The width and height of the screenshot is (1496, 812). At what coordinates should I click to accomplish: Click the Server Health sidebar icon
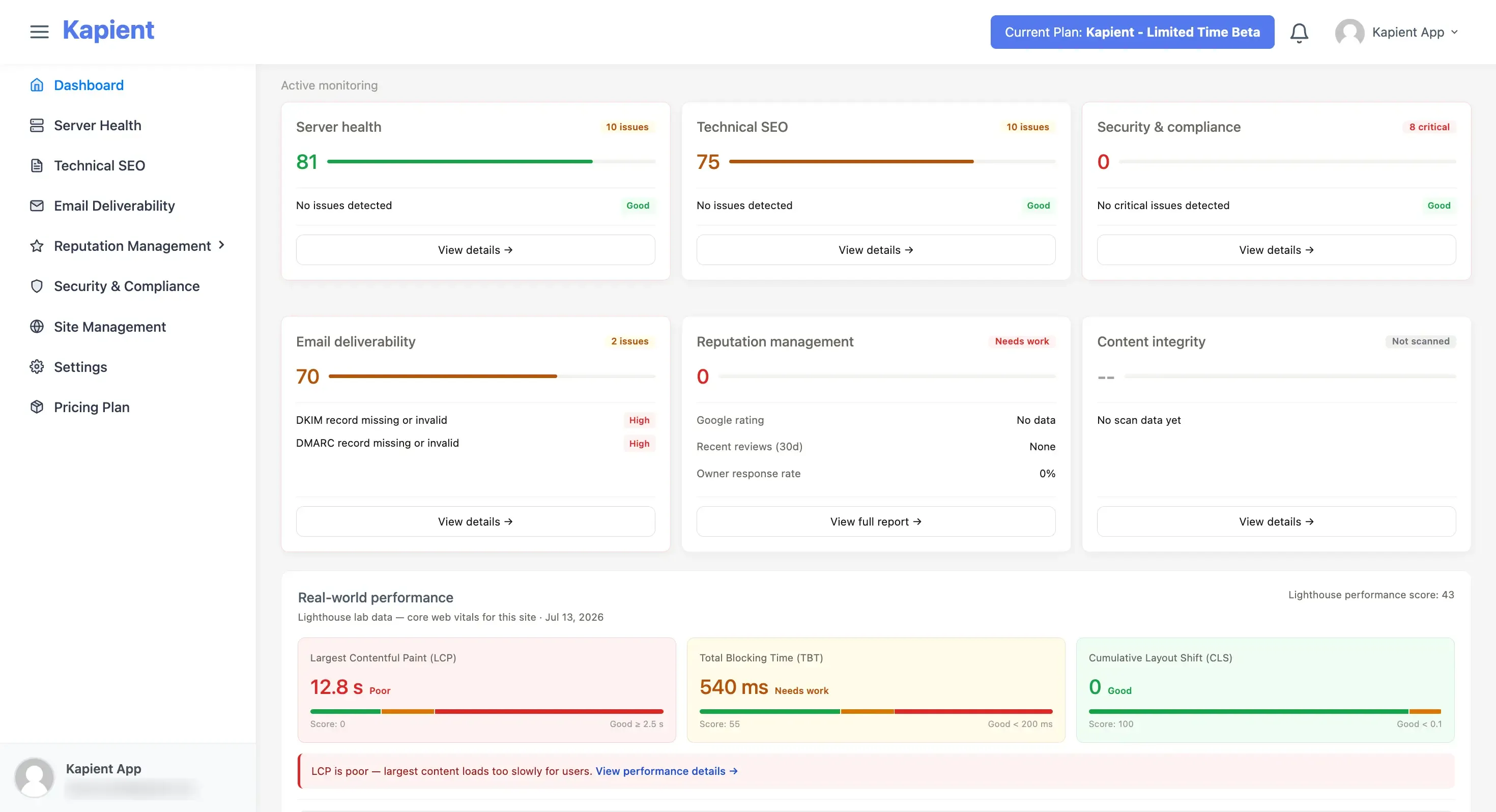(x=37, y=126)
